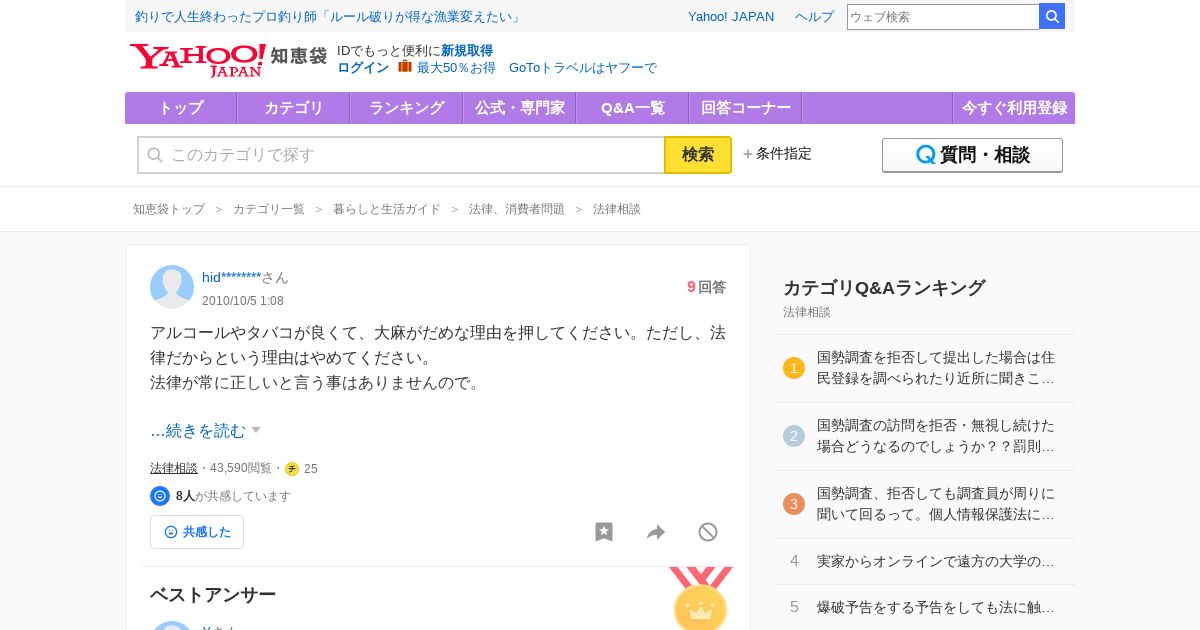The height and width of the screenshot is (630, 1200).
Task: Share the question via the arrow icon
Action: pyautogui.click(x=656, y=532)
